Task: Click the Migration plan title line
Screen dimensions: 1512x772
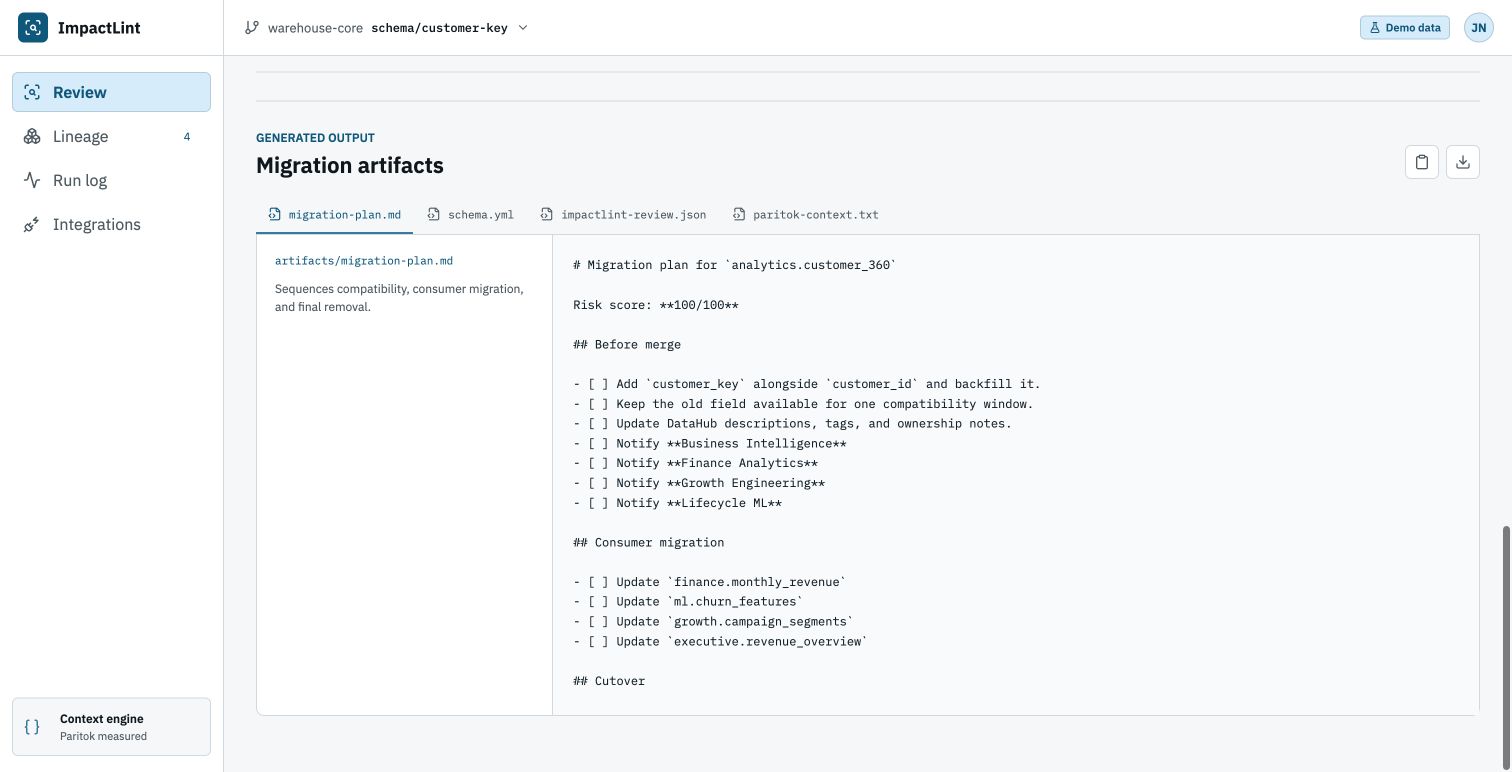Action: [x=735, y=265]
